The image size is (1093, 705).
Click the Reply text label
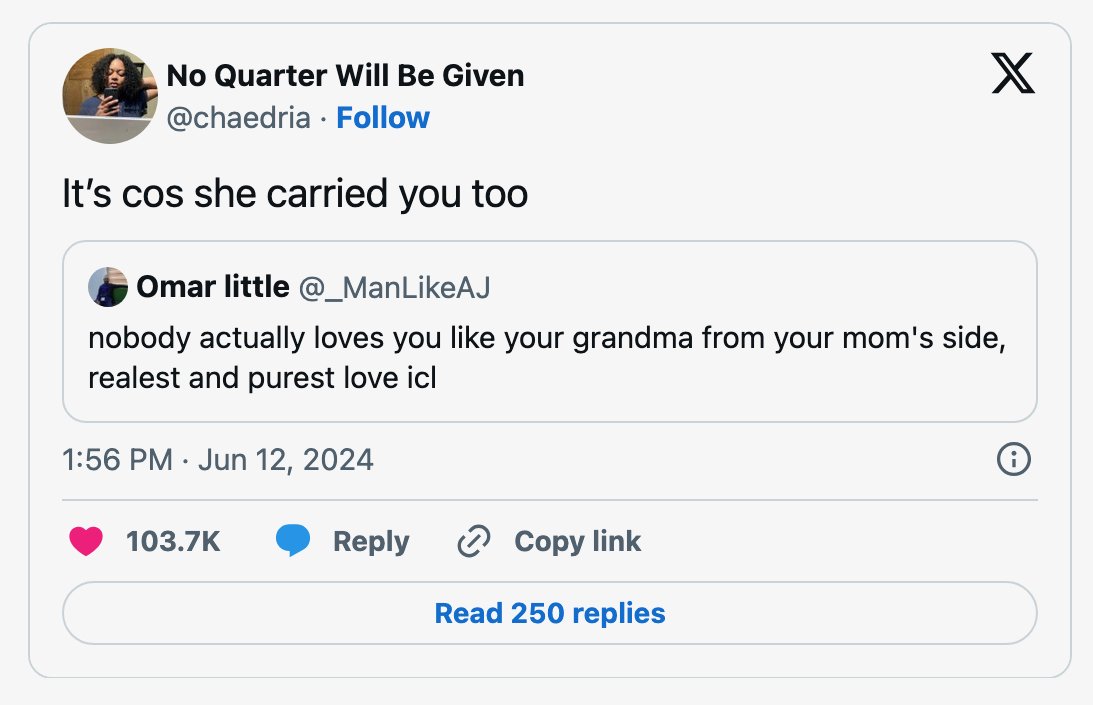pyautogui.click(x=371, y=542)
